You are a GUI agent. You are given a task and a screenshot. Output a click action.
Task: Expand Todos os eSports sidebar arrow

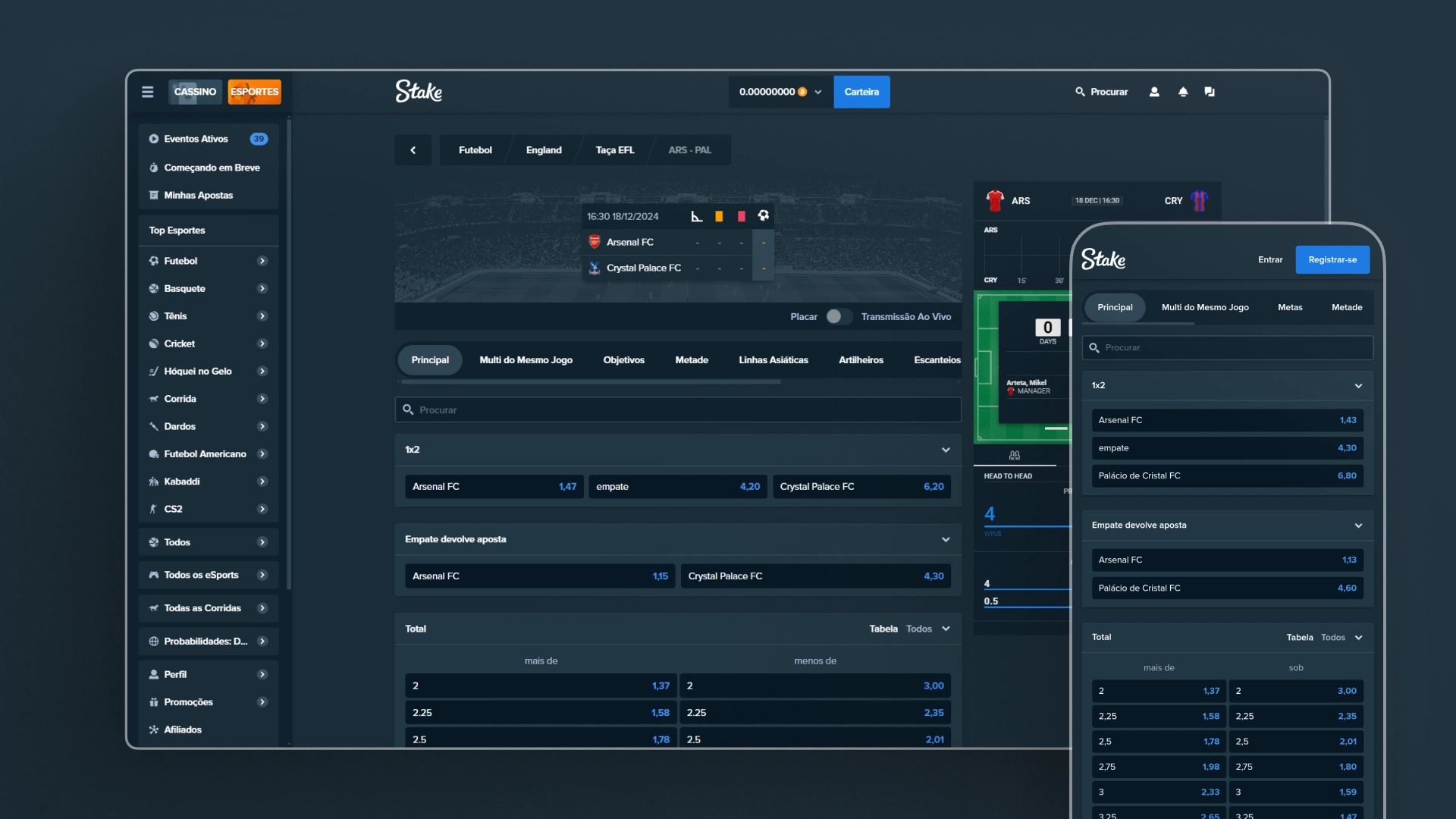pyautogui.click(x=262, y=575)
